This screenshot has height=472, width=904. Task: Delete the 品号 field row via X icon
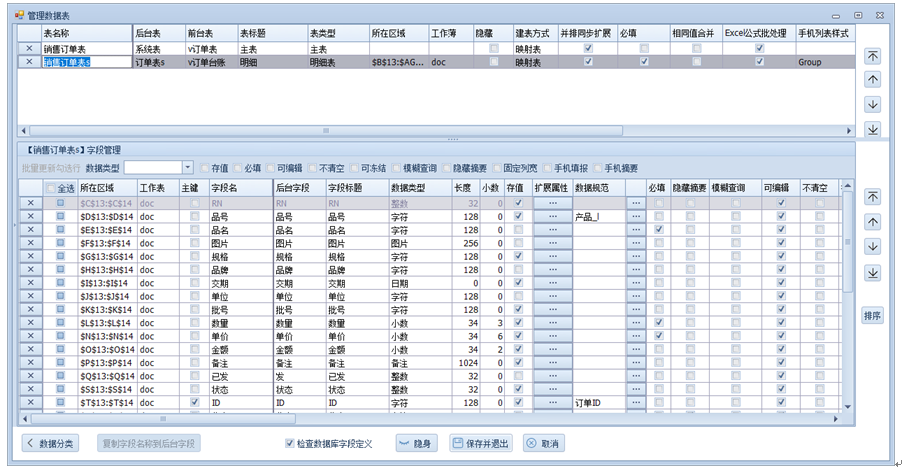(x=31, y=216)
